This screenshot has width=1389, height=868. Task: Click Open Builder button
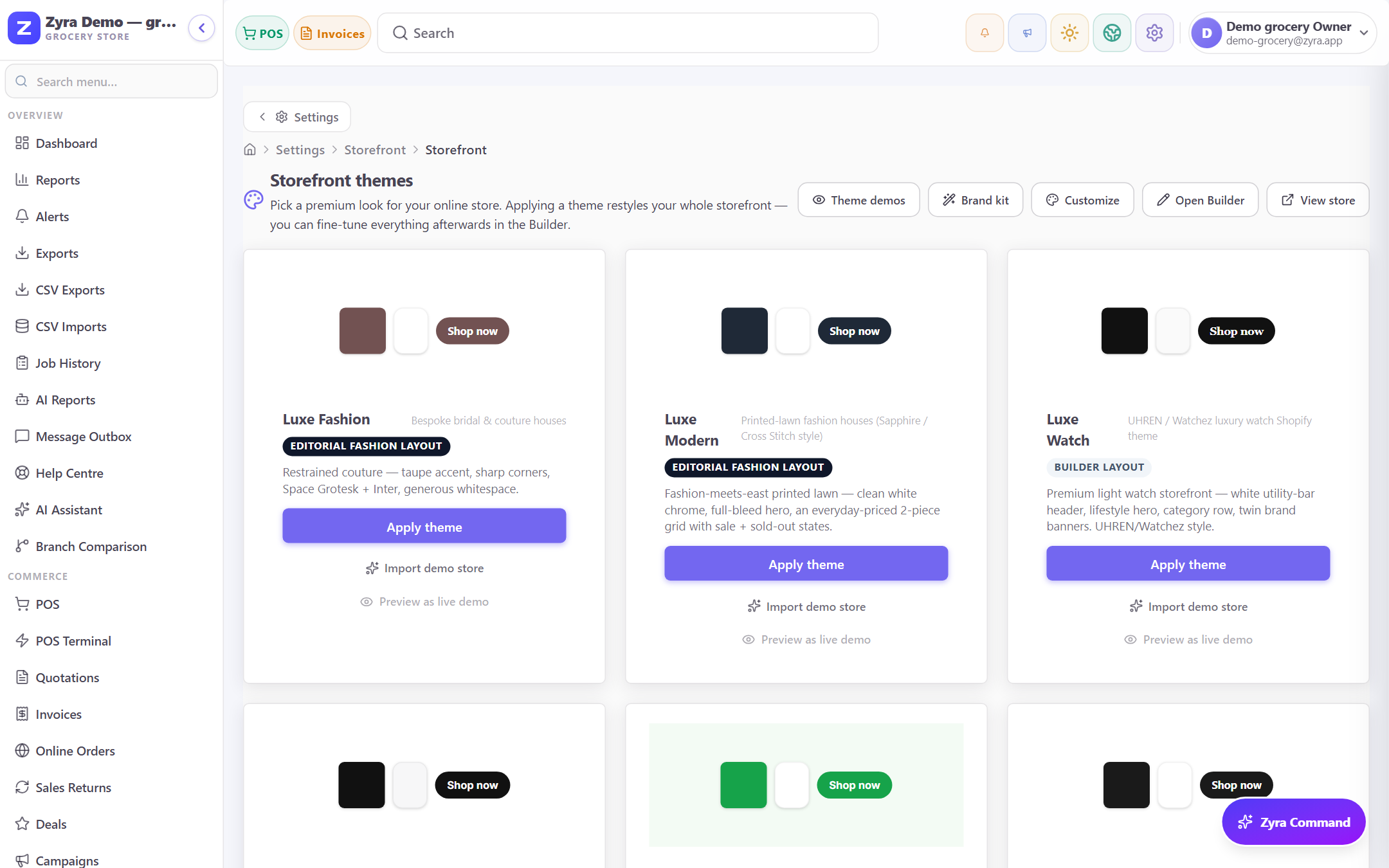1200,200
